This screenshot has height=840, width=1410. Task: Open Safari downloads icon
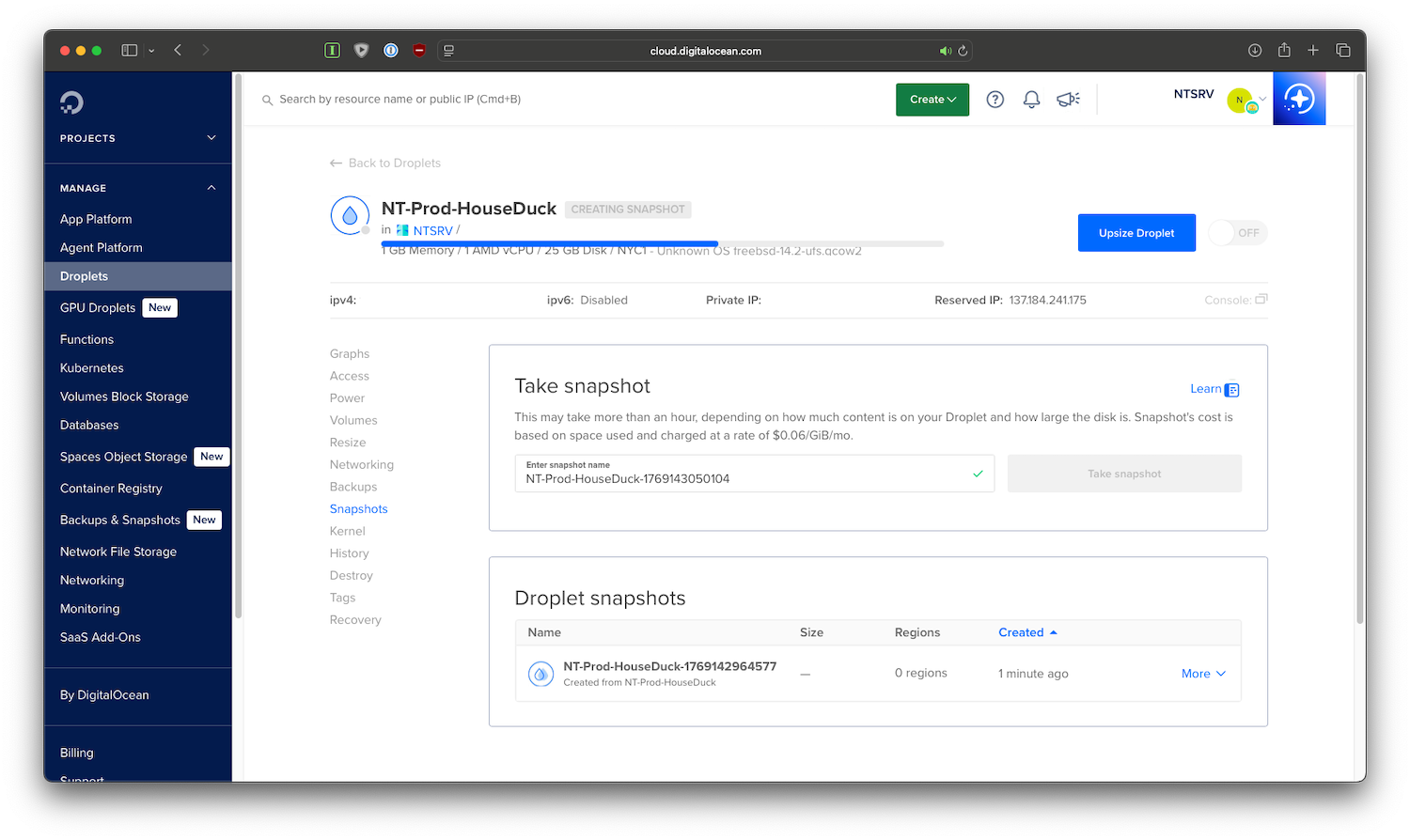[1255, 51]
